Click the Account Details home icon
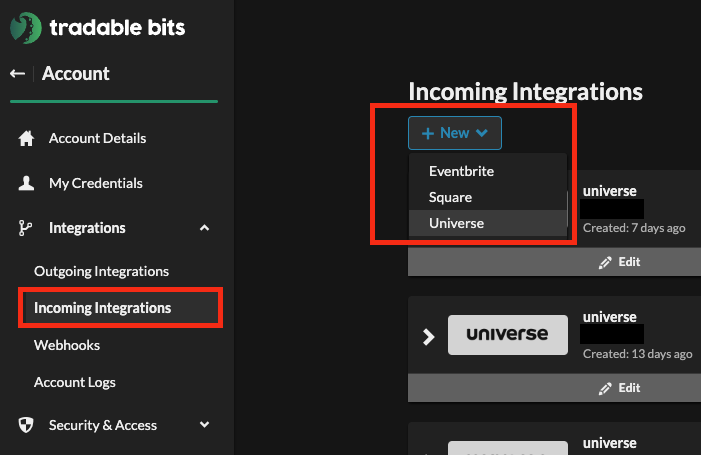Image resolution: width=701 pixels, height=455 pixels. click(x=26, y=139)
